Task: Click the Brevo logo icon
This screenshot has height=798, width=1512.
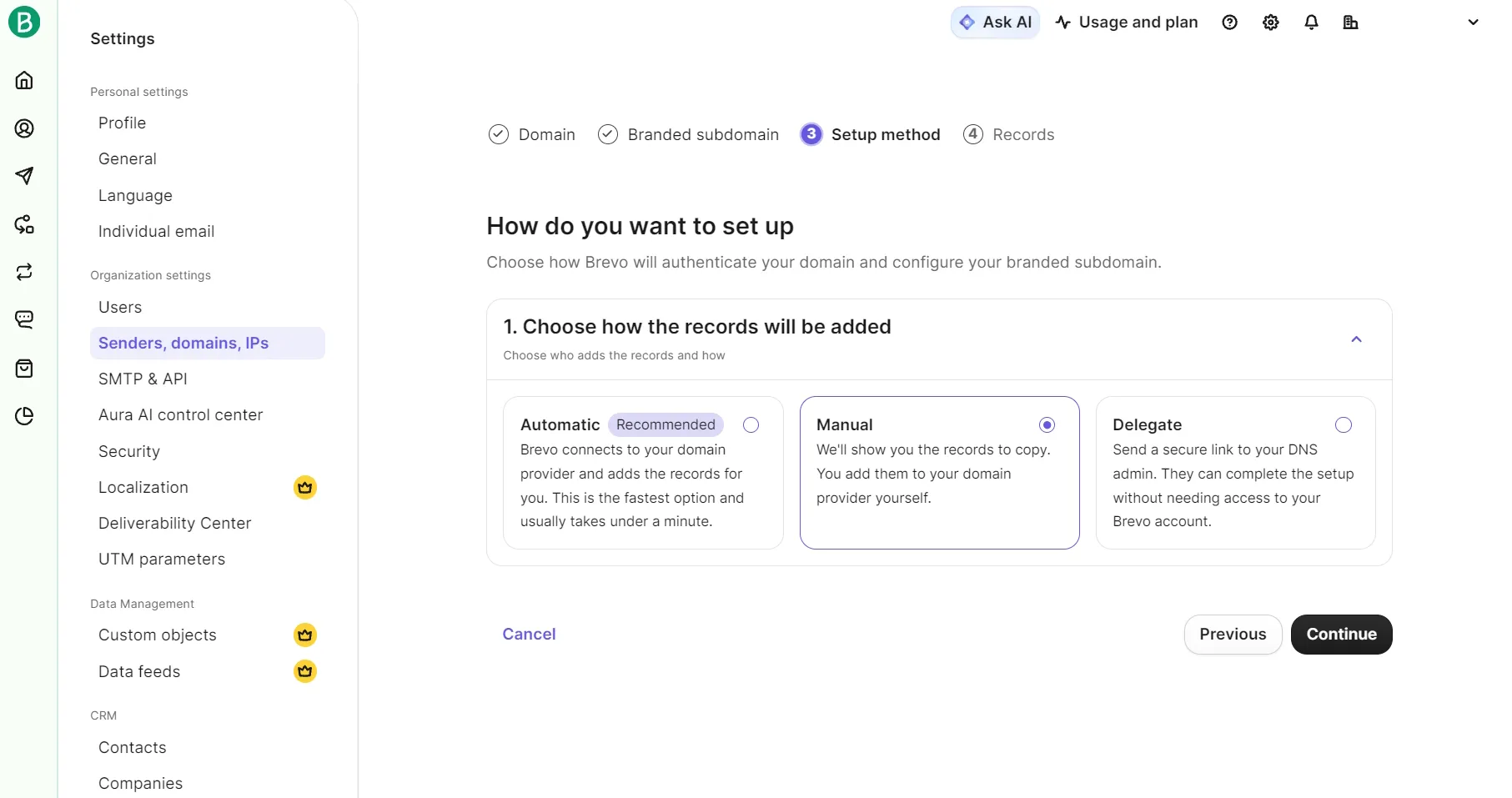Action: point(24,22)
